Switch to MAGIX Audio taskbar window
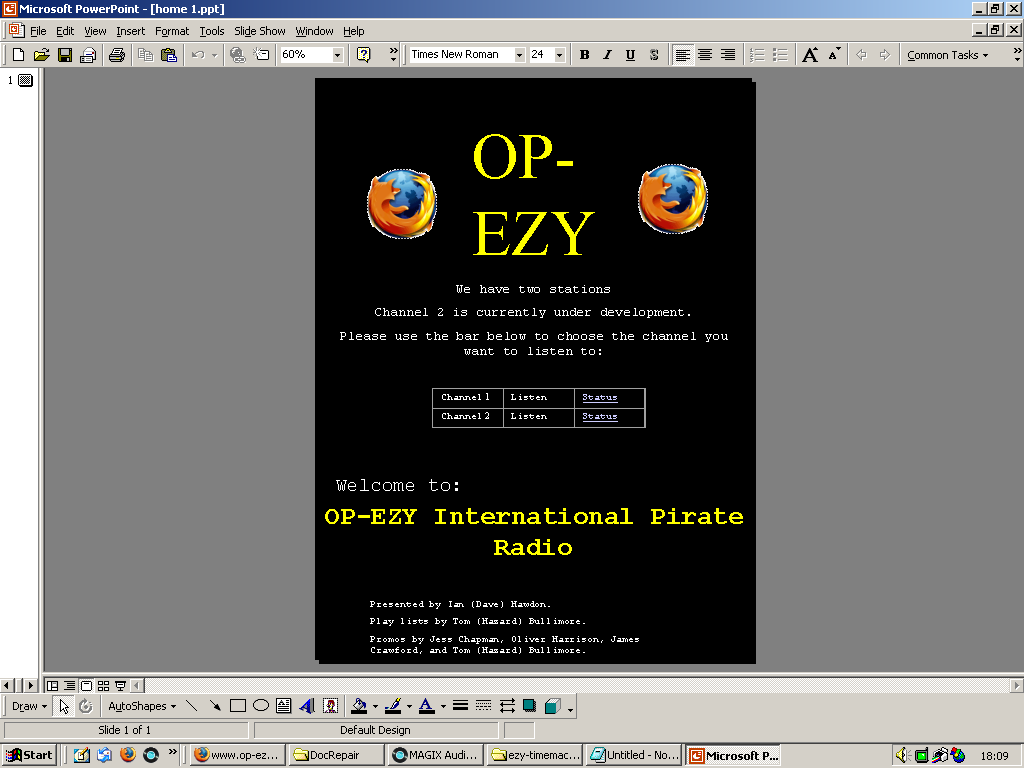The height and width of the screenshot is (768, 1024). [436, 755]
